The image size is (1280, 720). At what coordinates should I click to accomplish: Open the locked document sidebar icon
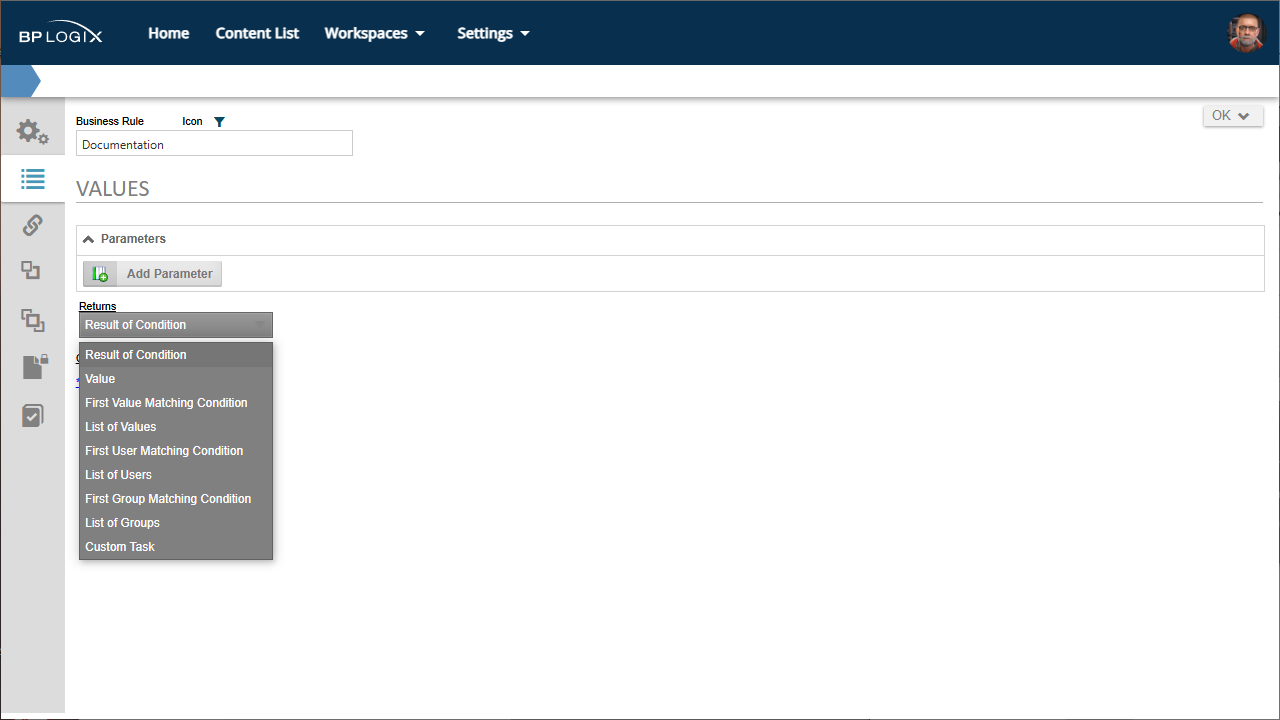point(34,367)
